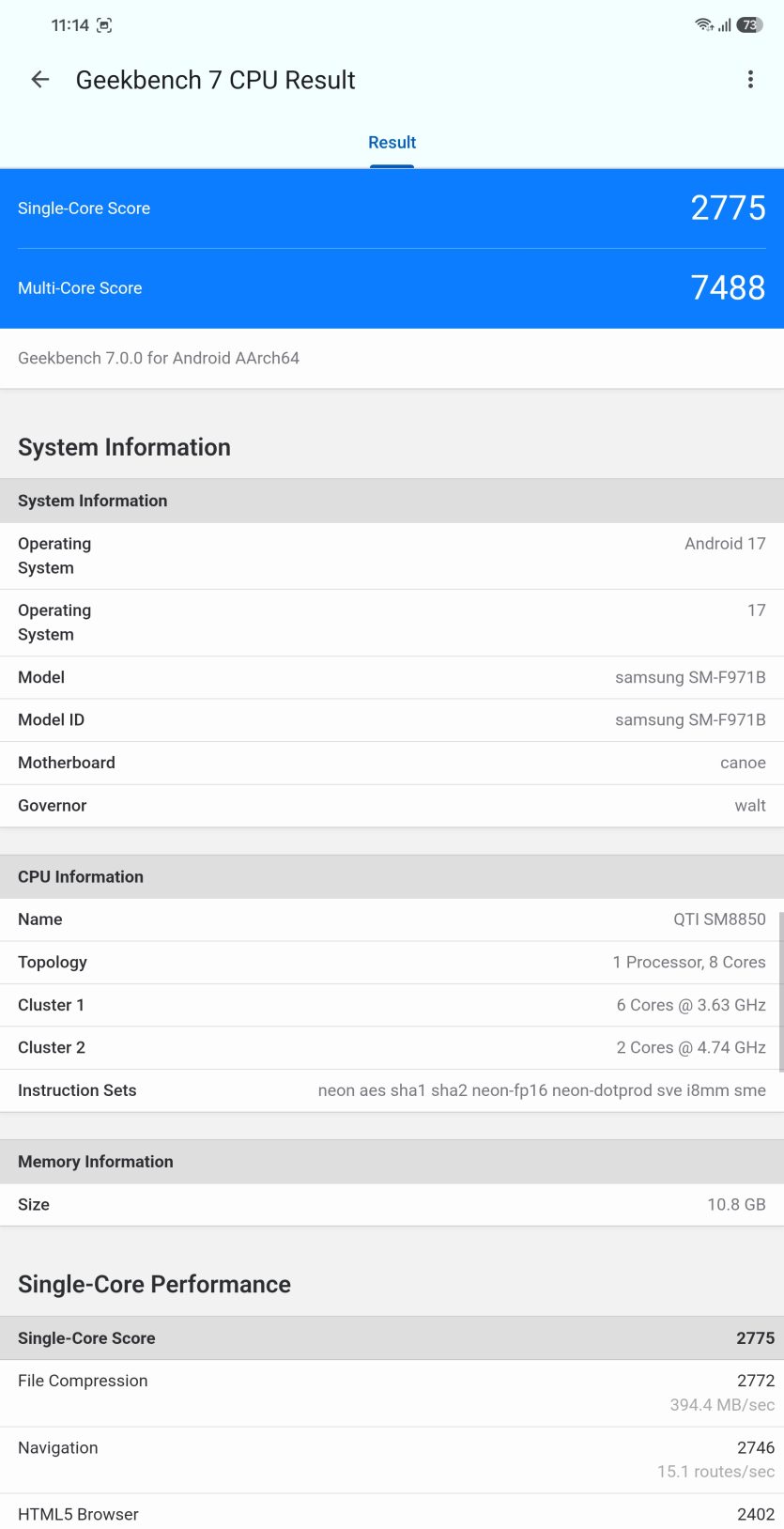Tap the large System Information heading

(x=124, y=447)
